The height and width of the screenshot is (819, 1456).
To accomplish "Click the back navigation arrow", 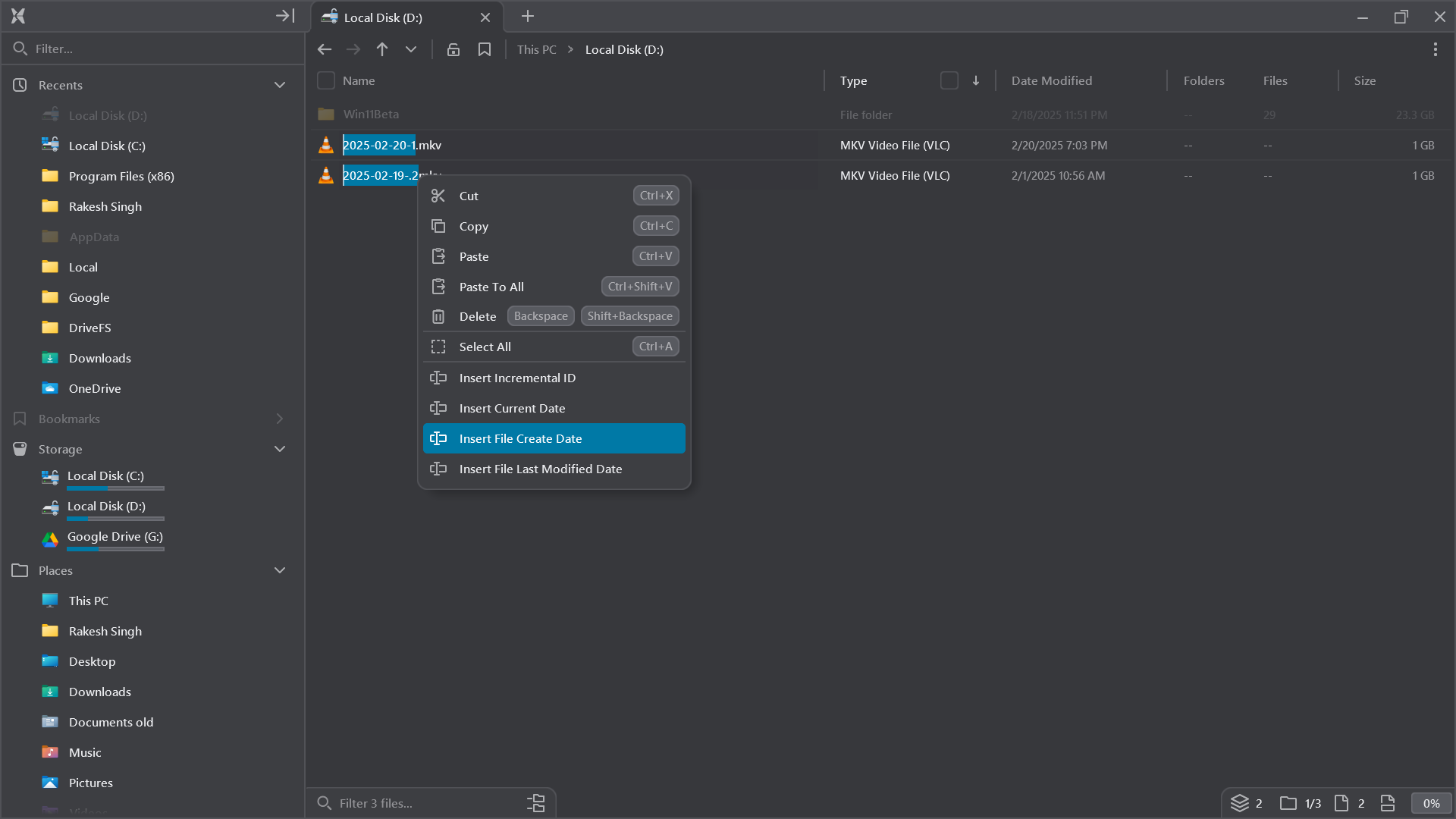I will [325, 49].
